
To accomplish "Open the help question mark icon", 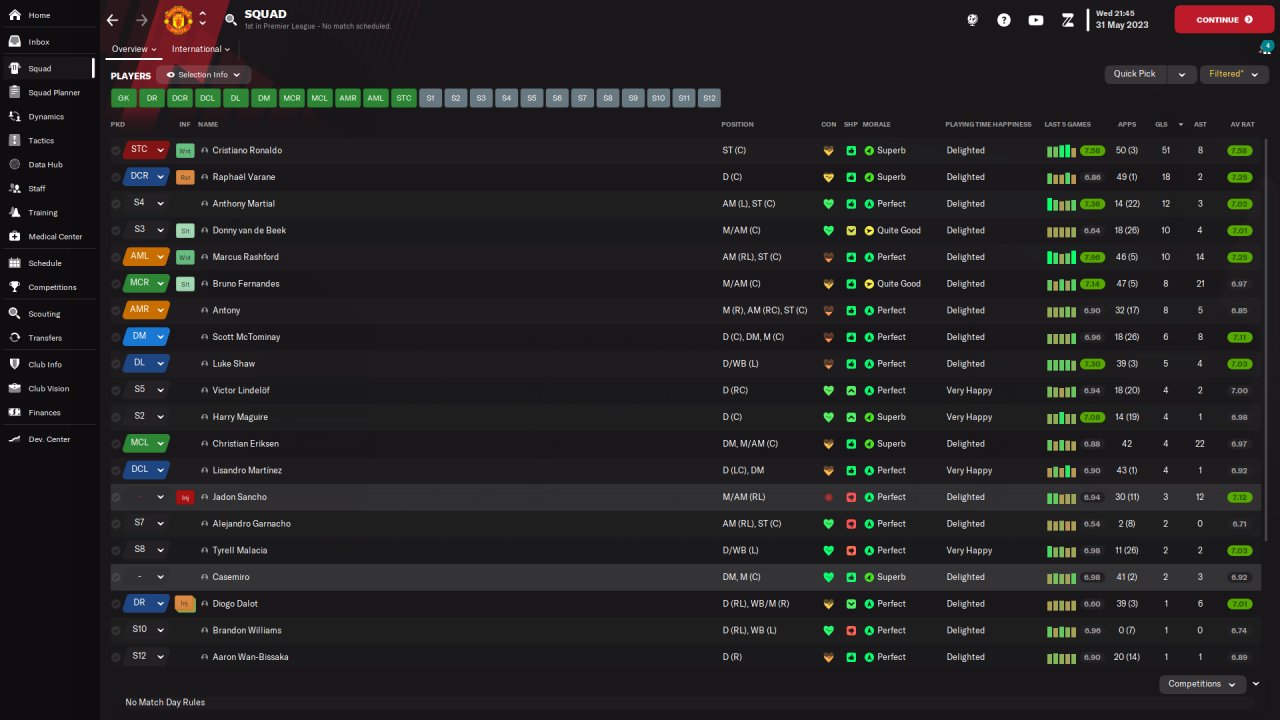I will (1004, 20).
